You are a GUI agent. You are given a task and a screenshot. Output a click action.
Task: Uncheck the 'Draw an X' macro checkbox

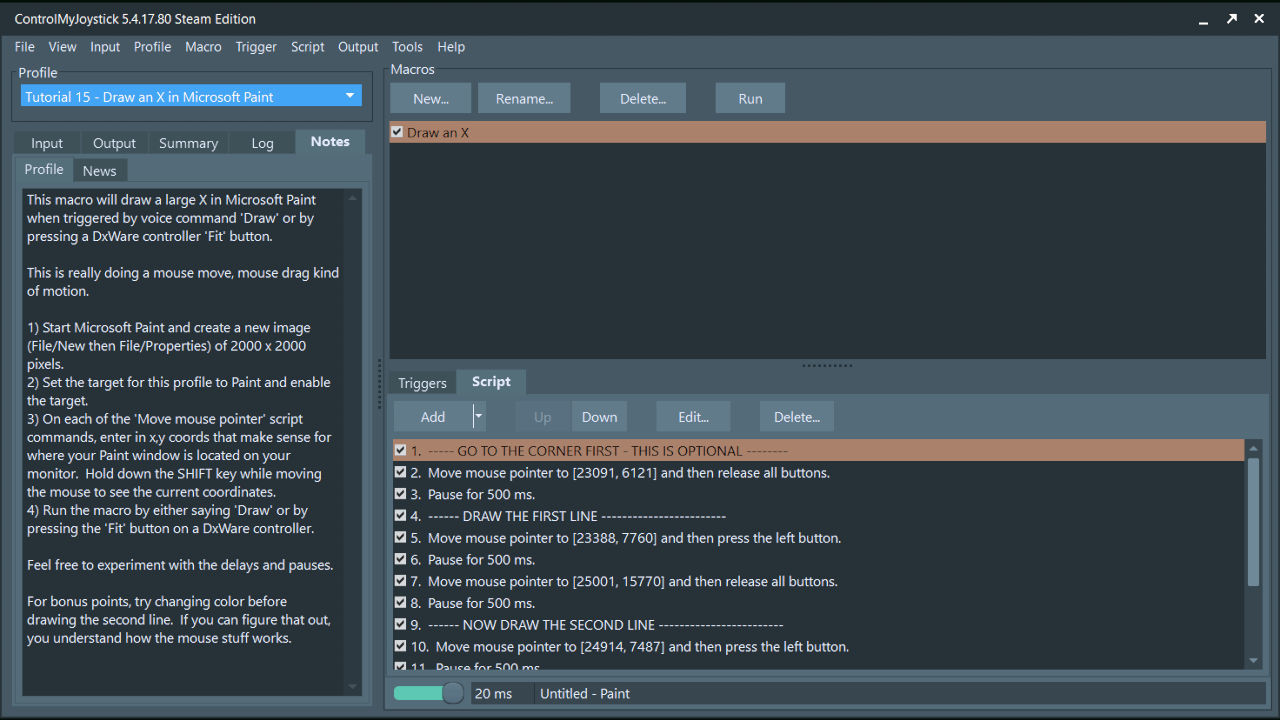(397, 131)
